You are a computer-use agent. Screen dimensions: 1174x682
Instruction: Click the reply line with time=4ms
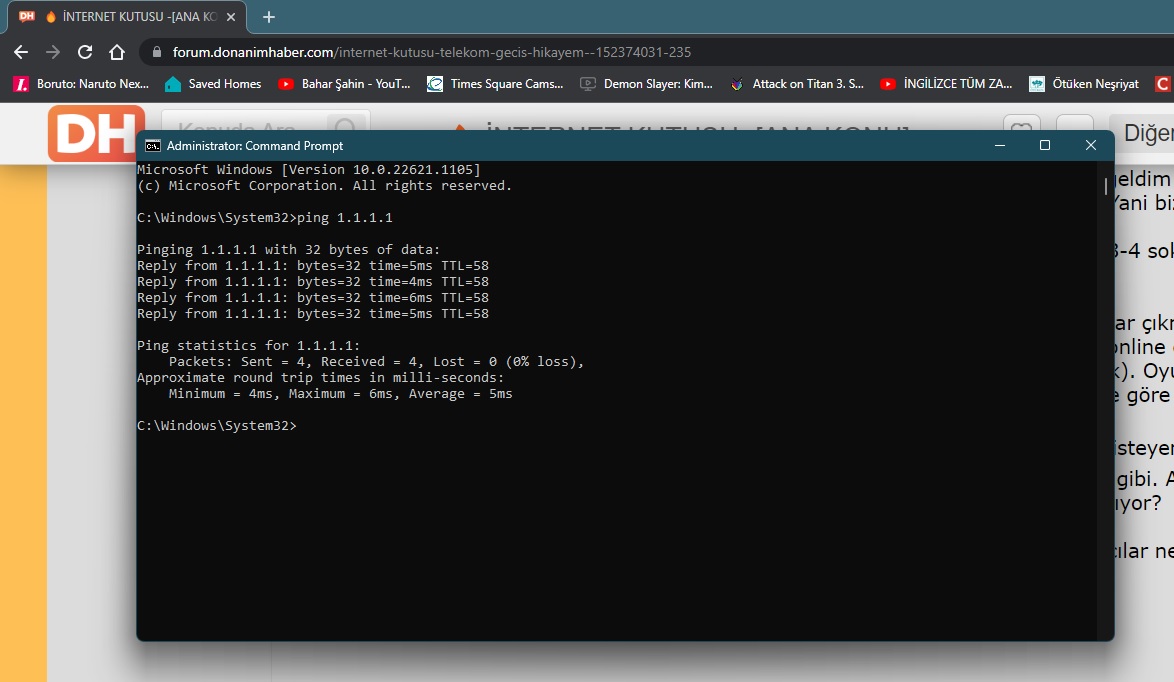tap(313, 282)
